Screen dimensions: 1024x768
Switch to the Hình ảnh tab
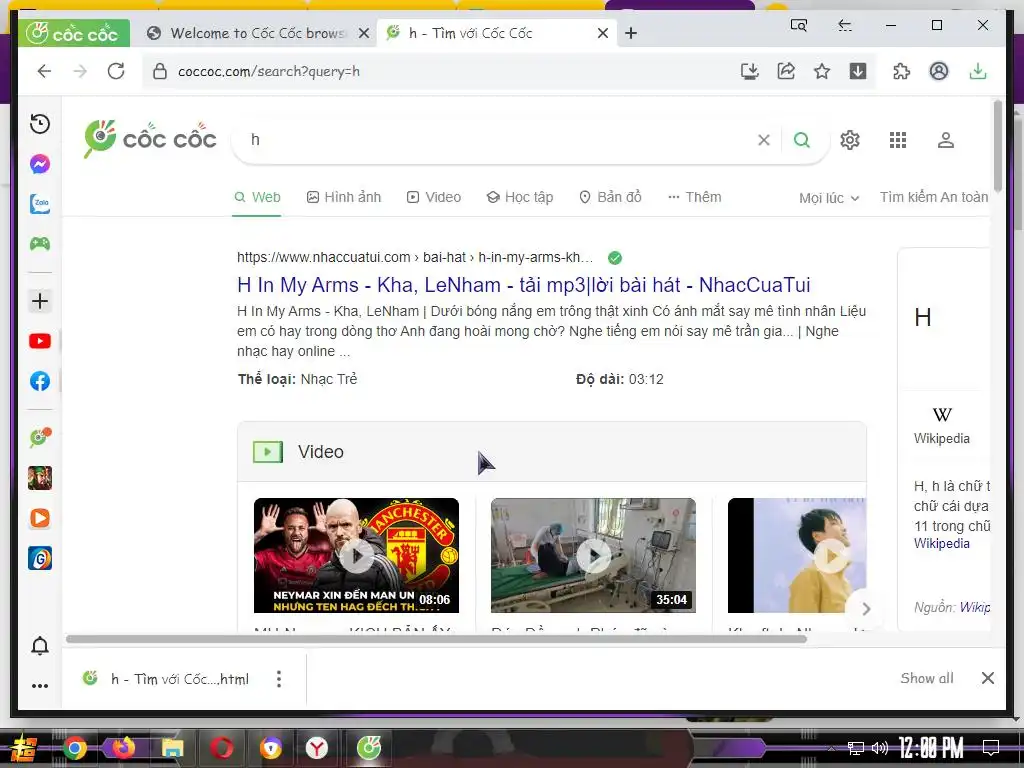(x=344, y=197)
